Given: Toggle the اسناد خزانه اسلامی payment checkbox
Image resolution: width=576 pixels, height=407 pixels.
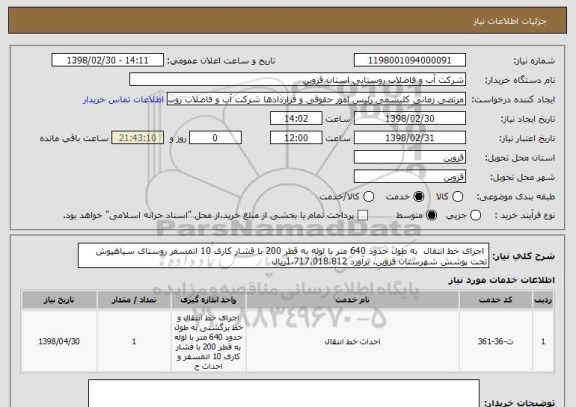Looking at the screenshot, I should click(x=363, y=216).
